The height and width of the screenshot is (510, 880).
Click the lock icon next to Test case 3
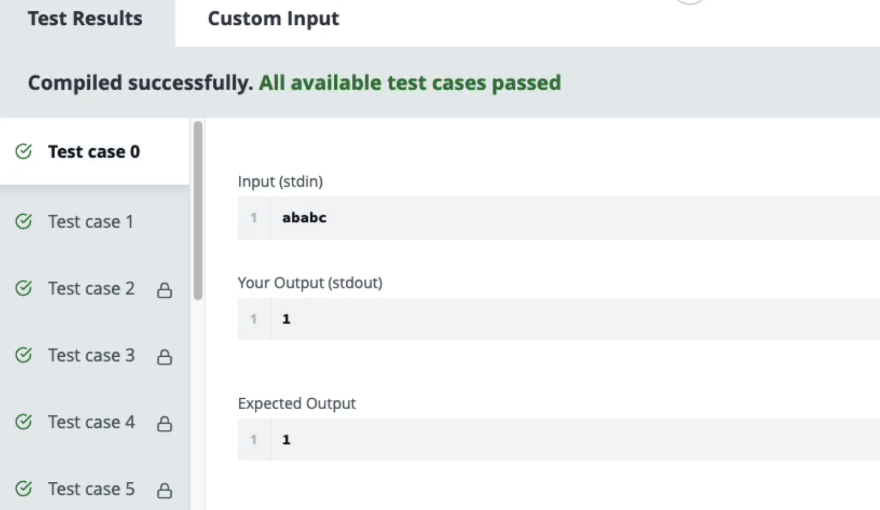pos(164,357)
